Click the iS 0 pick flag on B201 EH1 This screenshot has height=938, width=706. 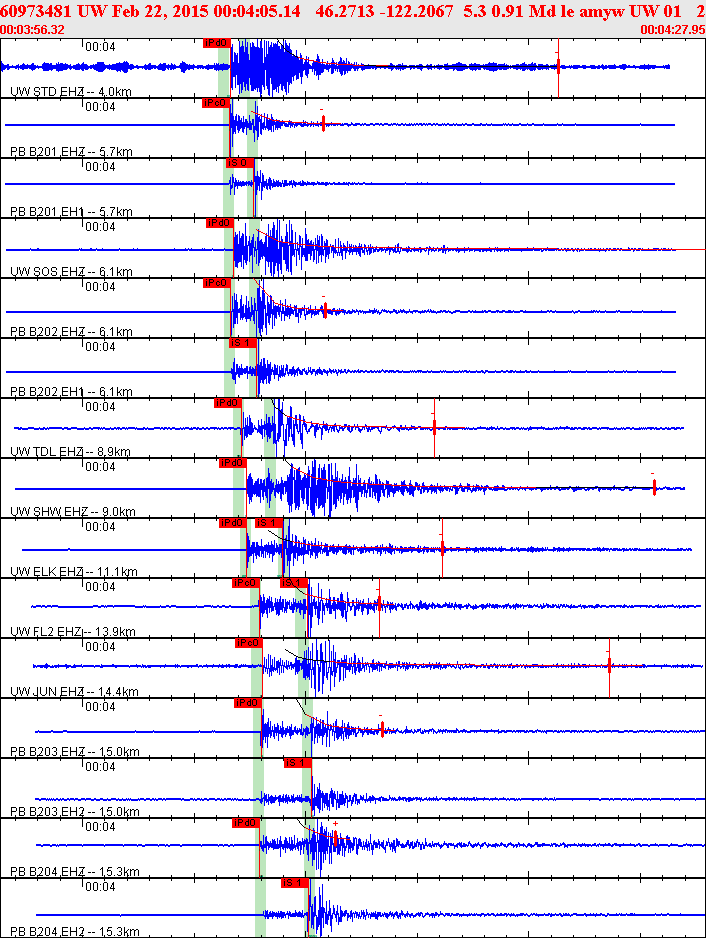pos(240,163)
